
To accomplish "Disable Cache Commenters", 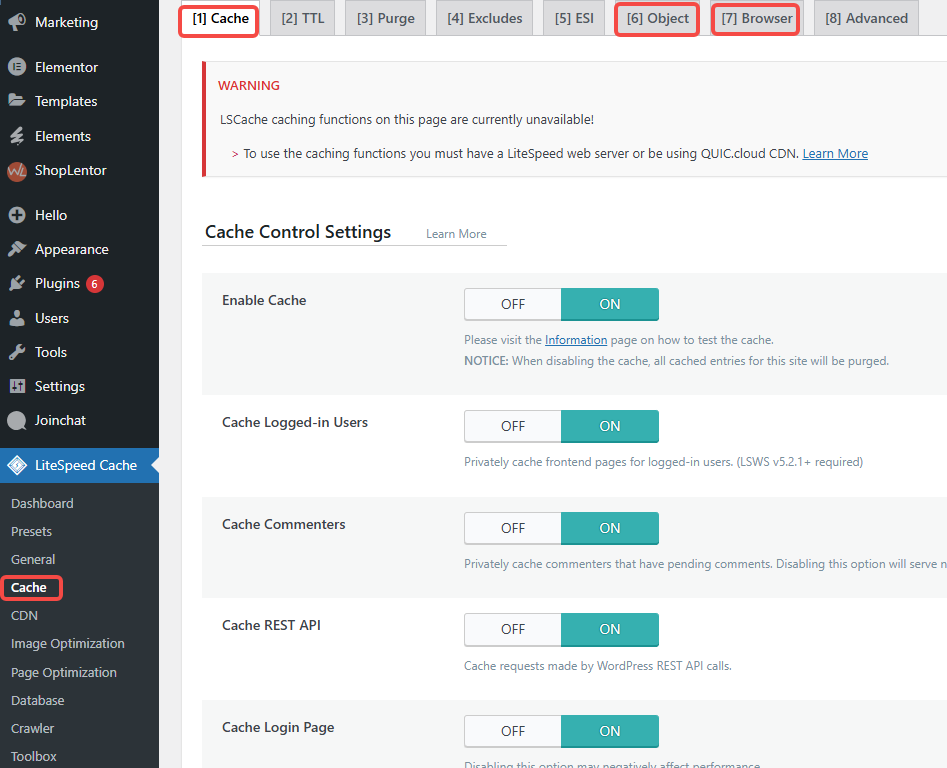I will 512,528.
